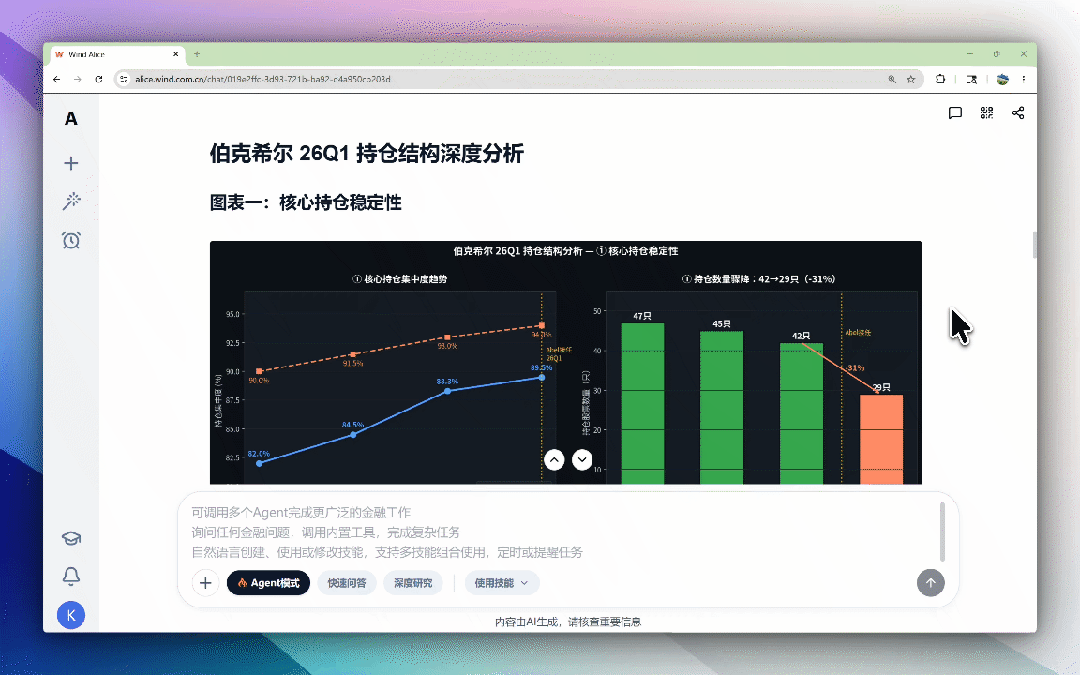
Task: Open the graduation cap learning icon
Action: pyautogui.click(x=71, y=538)
